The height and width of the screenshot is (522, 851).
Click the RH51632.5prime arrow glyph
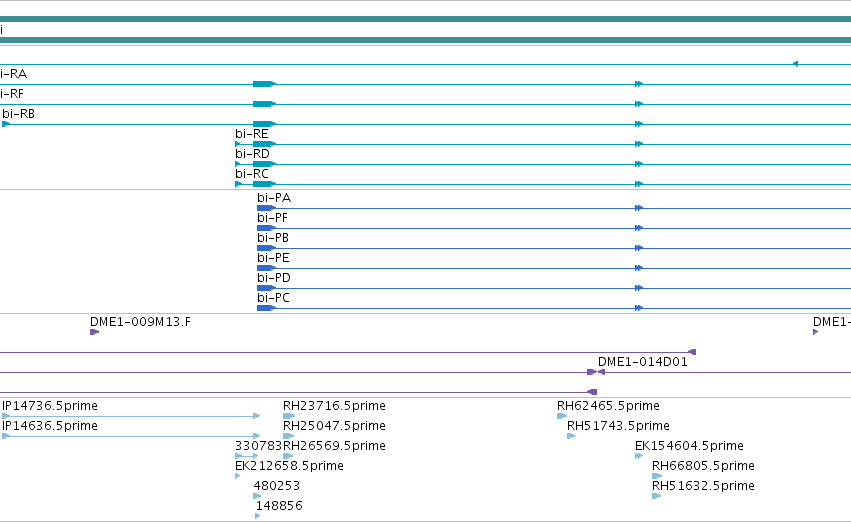(656, 496)
